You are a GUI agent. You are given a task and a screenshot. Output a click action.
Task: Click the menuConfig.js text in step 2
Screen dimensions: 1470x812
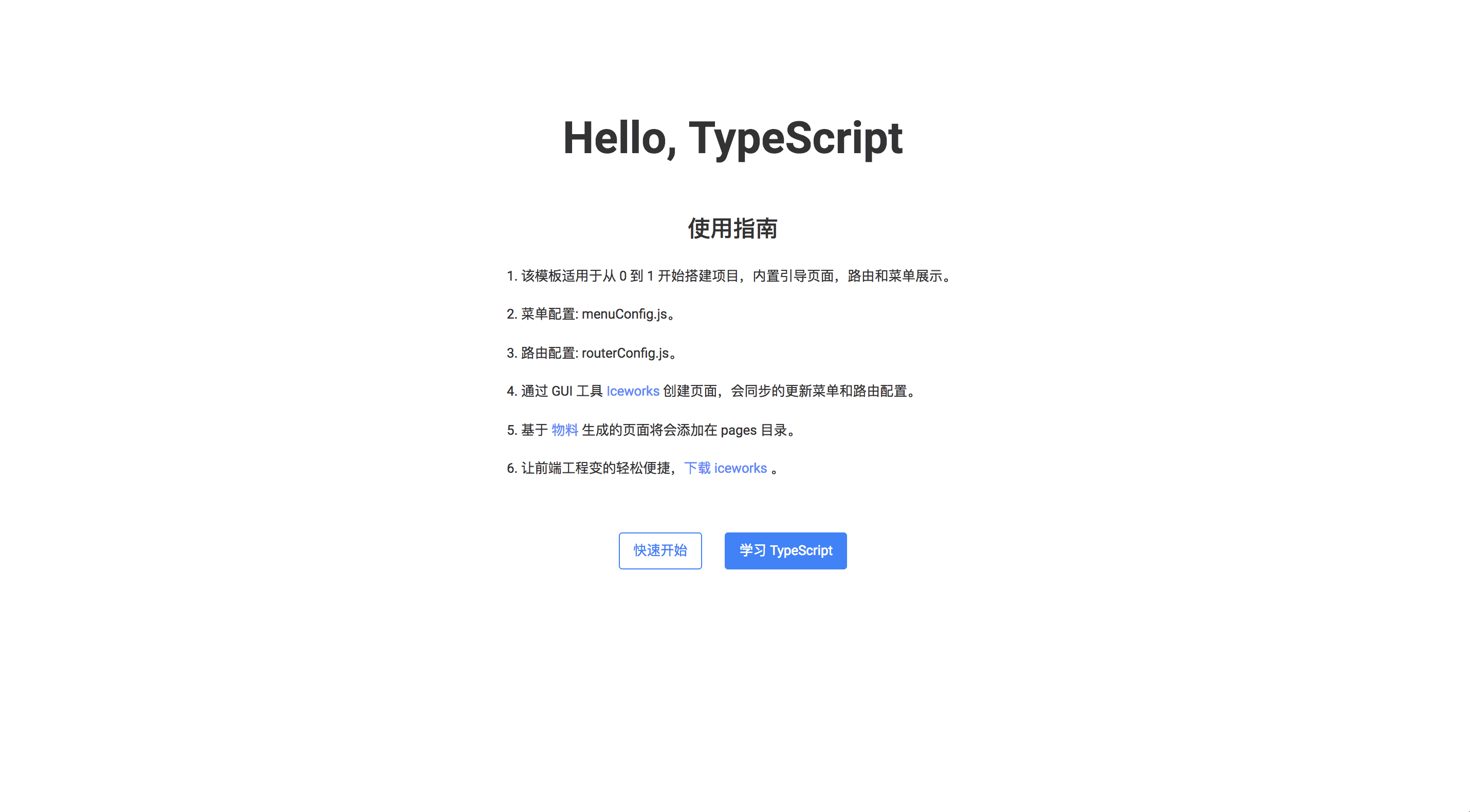624,315
